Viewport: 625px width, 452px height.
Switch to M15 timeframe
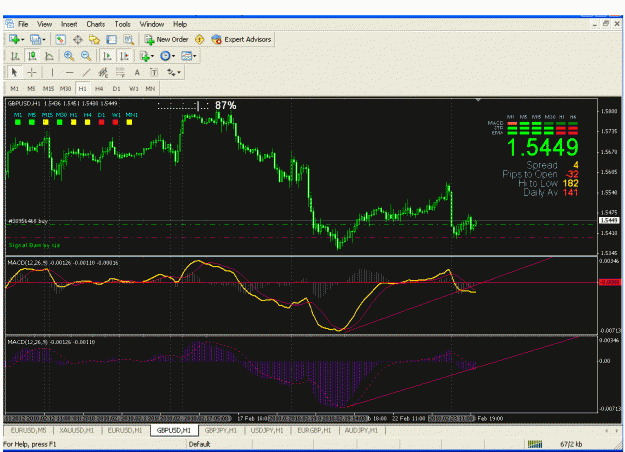pyautogui.click(x=48, y=88)
